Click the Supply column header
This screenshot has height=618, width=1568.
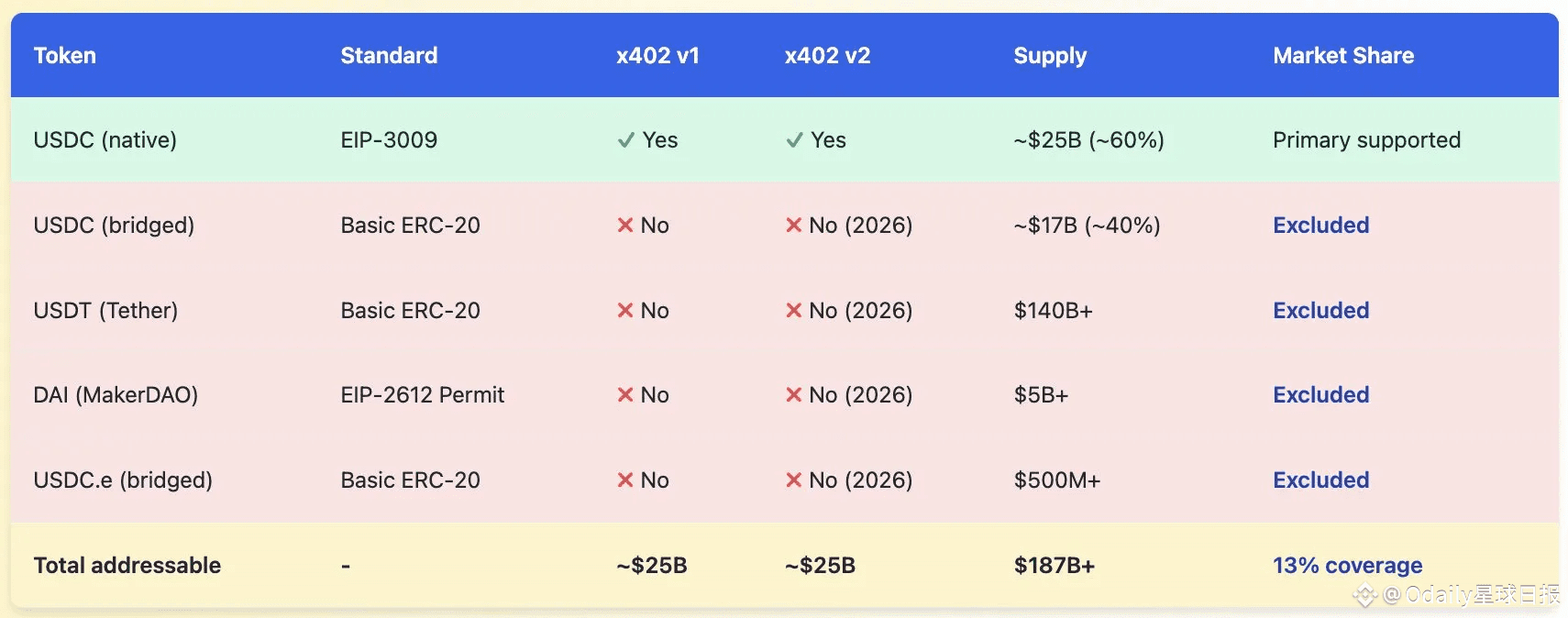click(x=1050, y=56)
